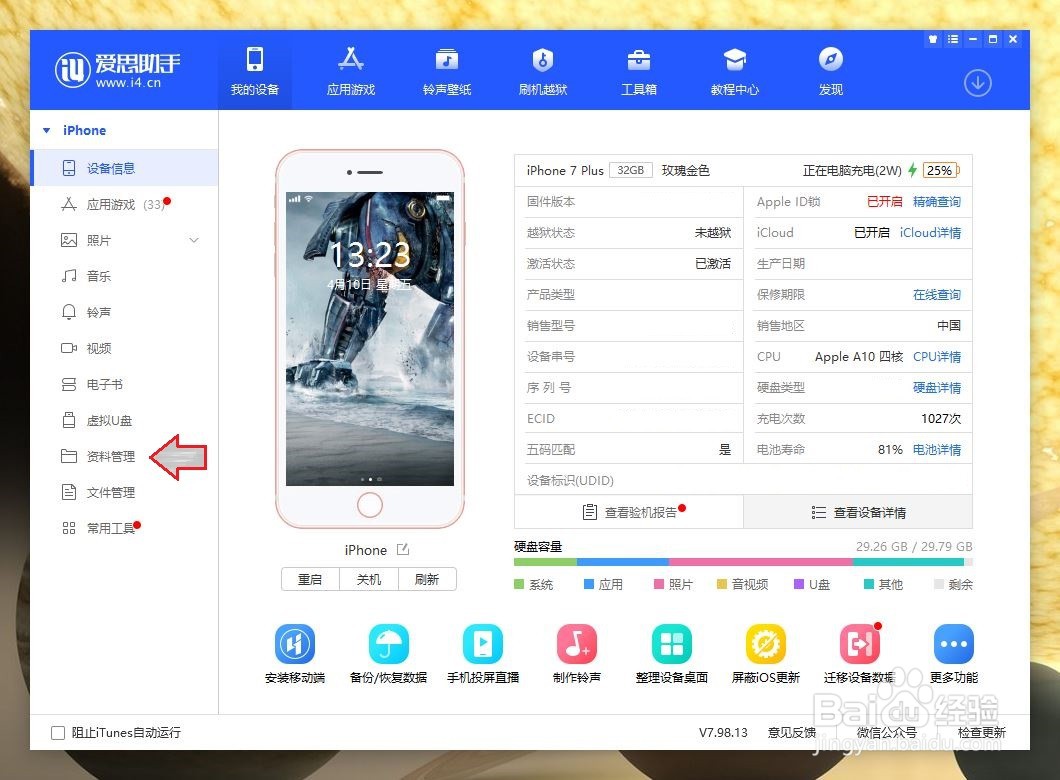Viewport: 1060px width, 780px height.
Task: Switch to the 工具箱 tab
Action: (x=638, y=69)
